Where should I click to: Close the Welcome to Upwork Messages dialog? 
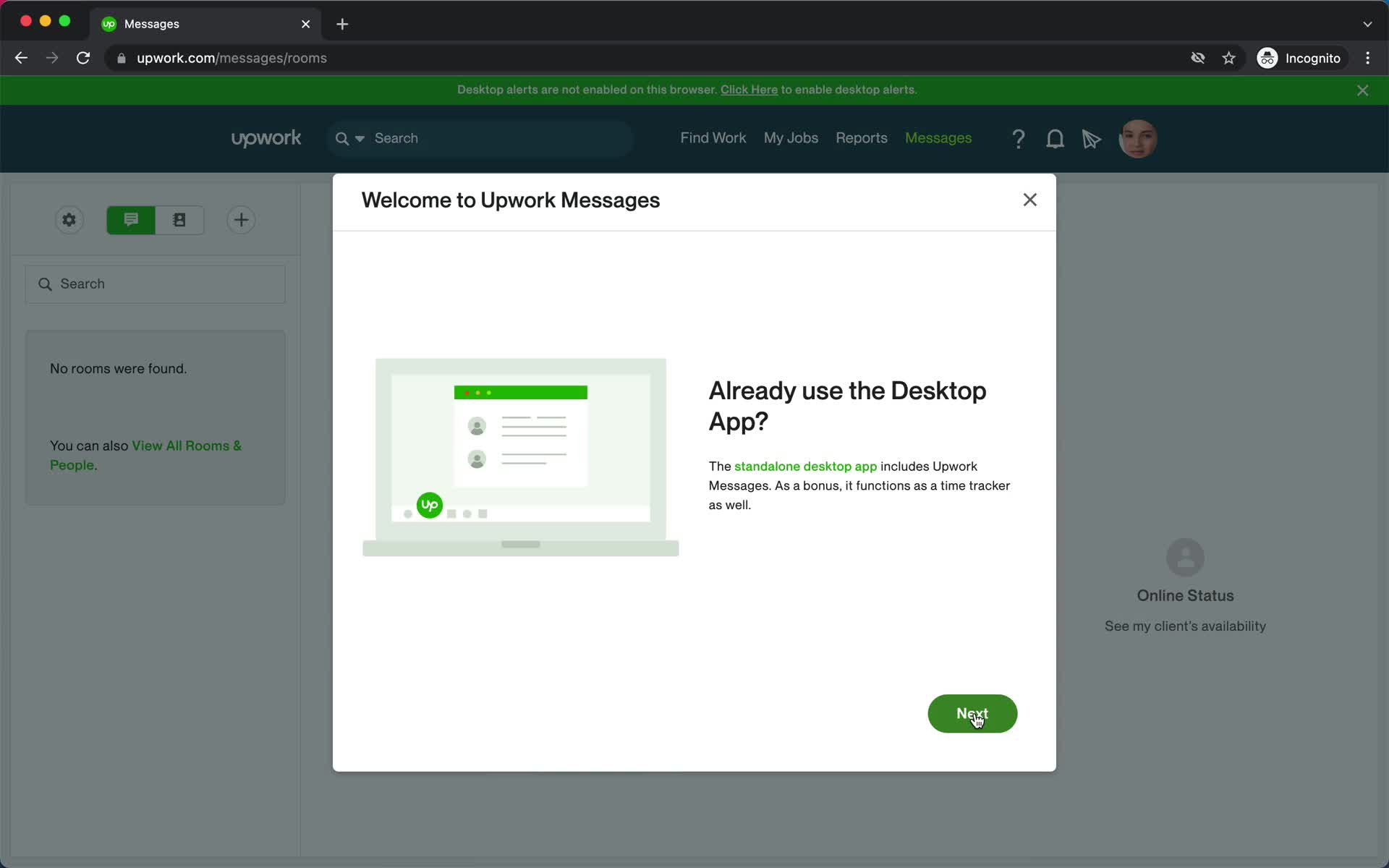[x=1029, y=200]
